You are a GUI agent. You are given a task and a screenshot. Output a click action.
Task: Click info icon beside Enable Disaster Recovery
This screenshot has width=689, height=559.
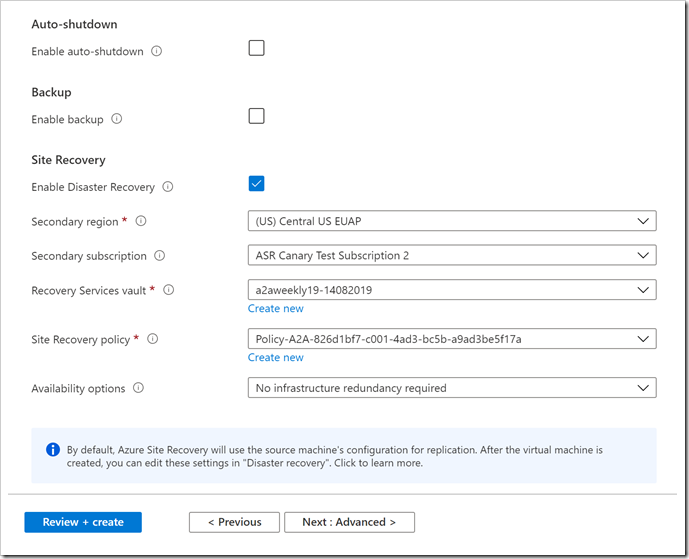[x=168, y=187]
